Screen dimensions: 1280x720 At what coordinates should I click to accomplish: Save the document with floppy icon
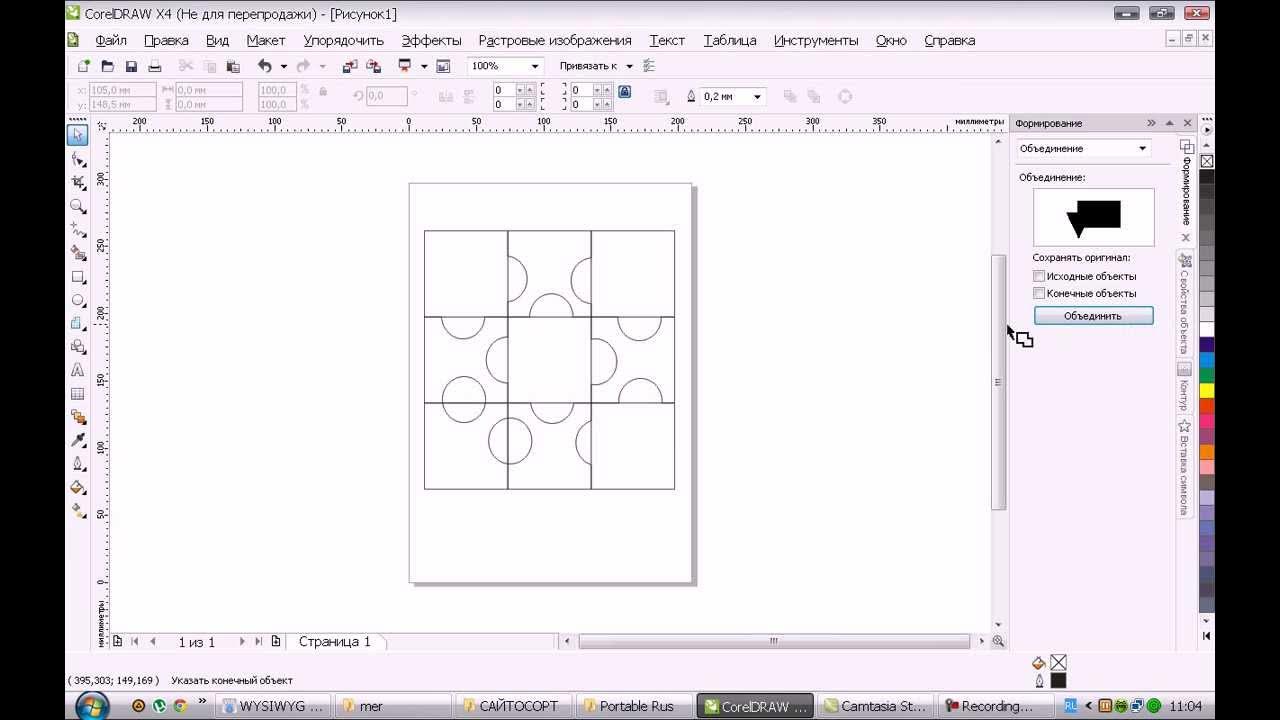coord(131,66)
